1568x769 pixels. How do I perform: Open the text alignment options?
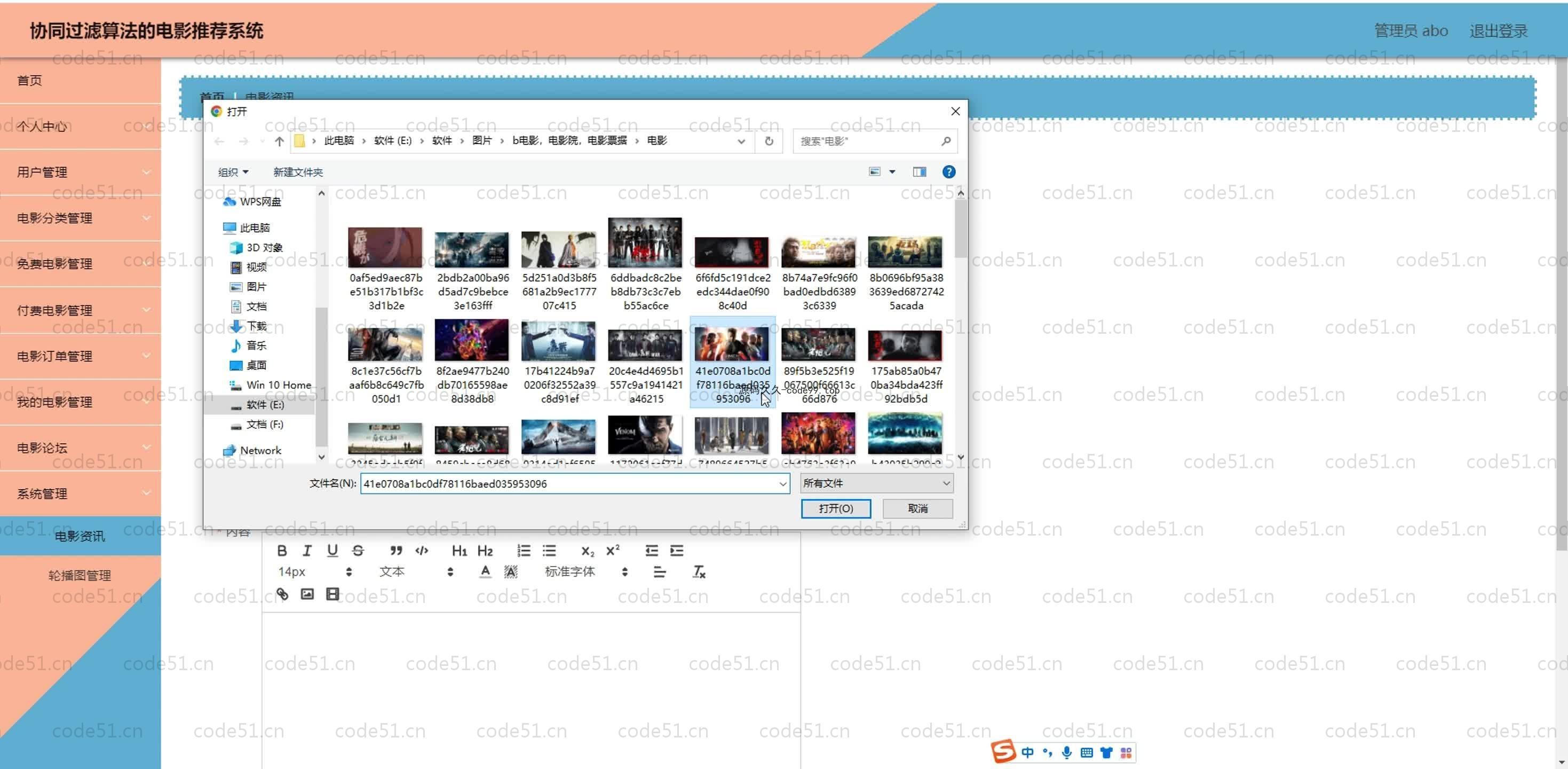point(659,572)
